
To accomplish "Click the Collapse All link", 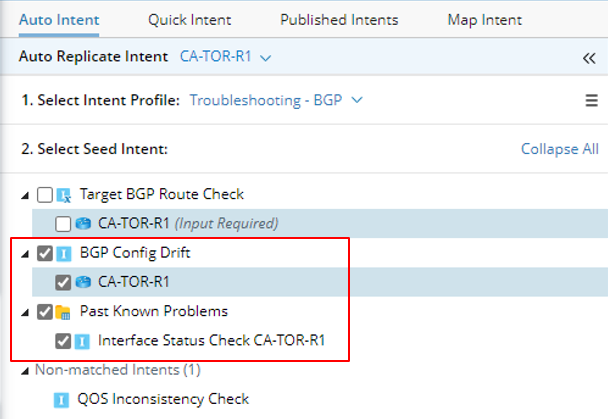I will point(559,149).
